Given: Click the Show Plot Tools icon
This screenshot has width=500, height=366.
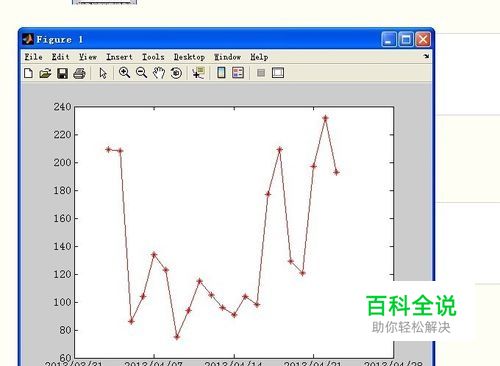Looking at the screenshot, I should pos(278,73).
